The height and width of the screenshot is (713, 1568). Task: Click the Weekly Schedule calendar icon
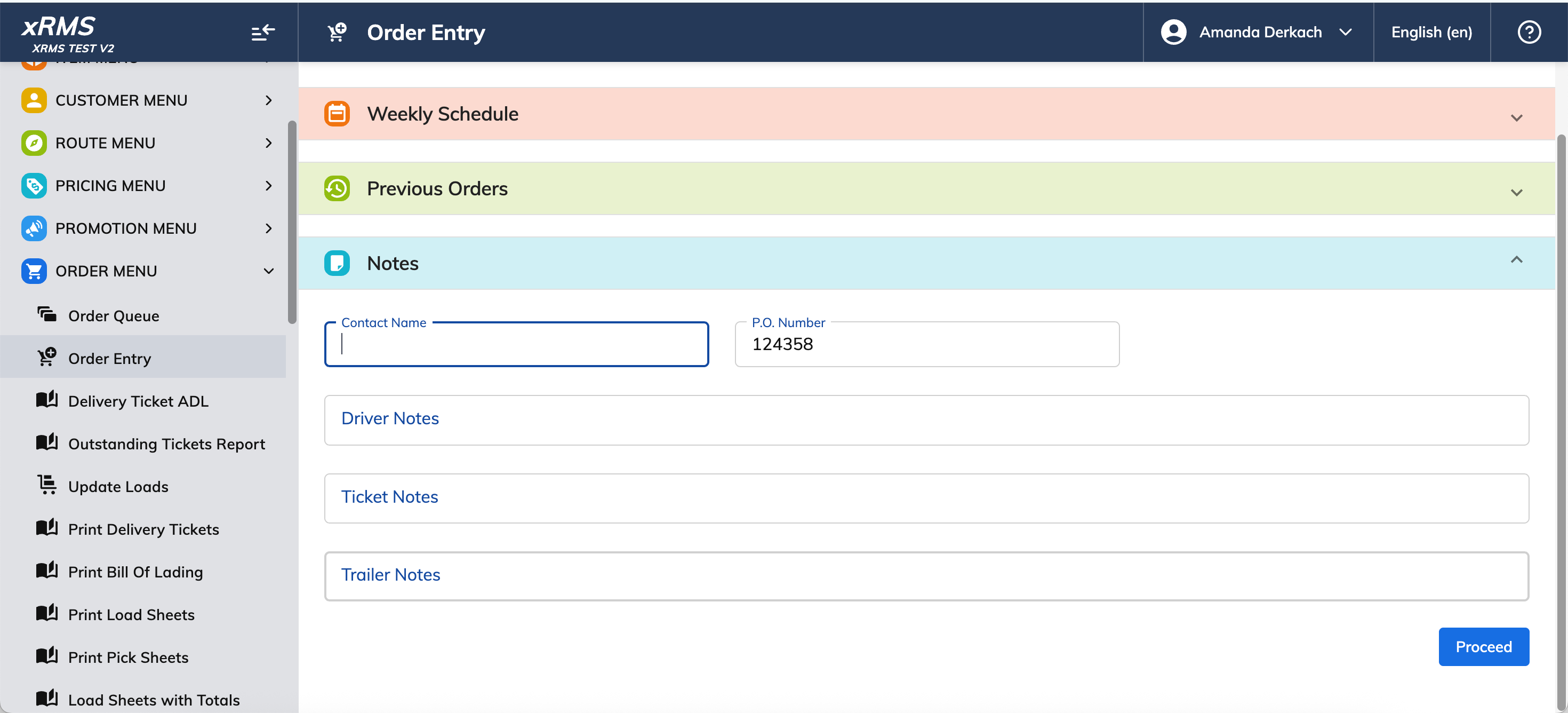(x=337, y=114)
